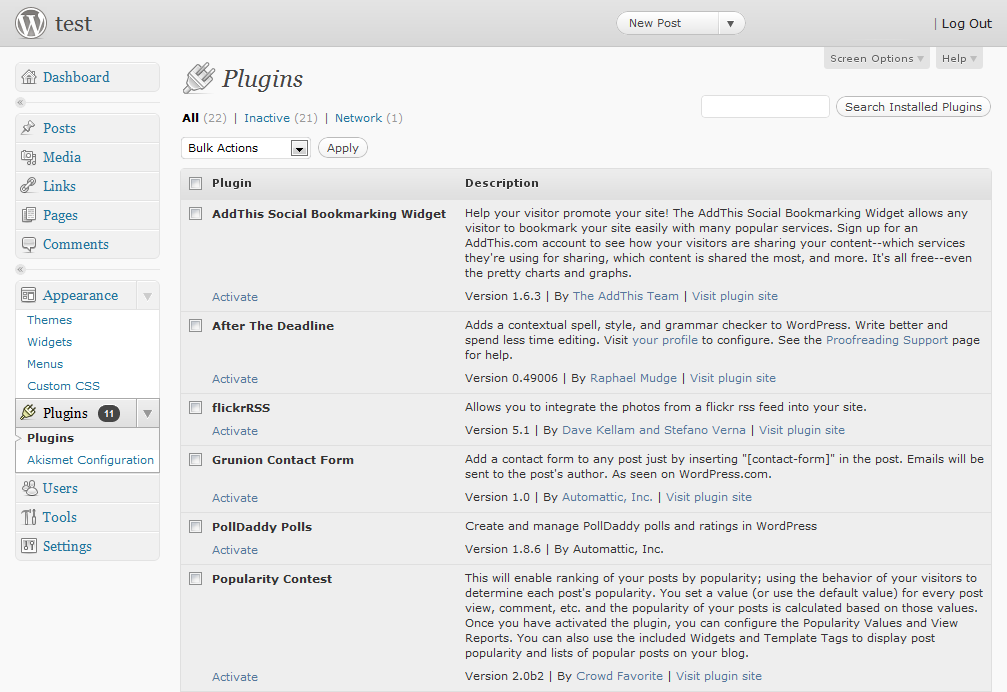Collapse sidebar using arrow below Dashboard
Image resolution: width=1007 pixels, height=692 pixels.
(x=21, y=103)
